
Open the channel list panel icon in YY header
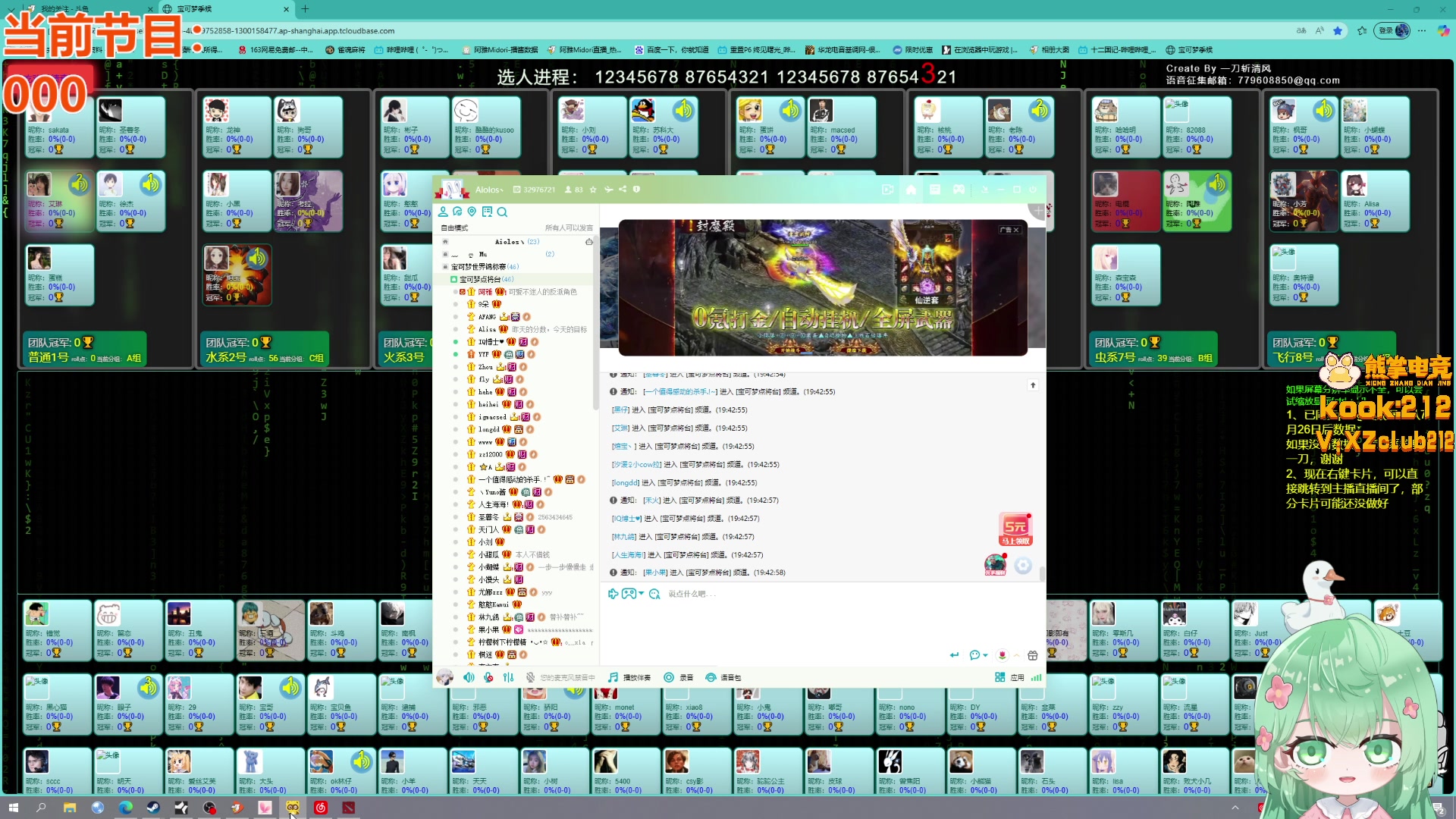point(935,190)
